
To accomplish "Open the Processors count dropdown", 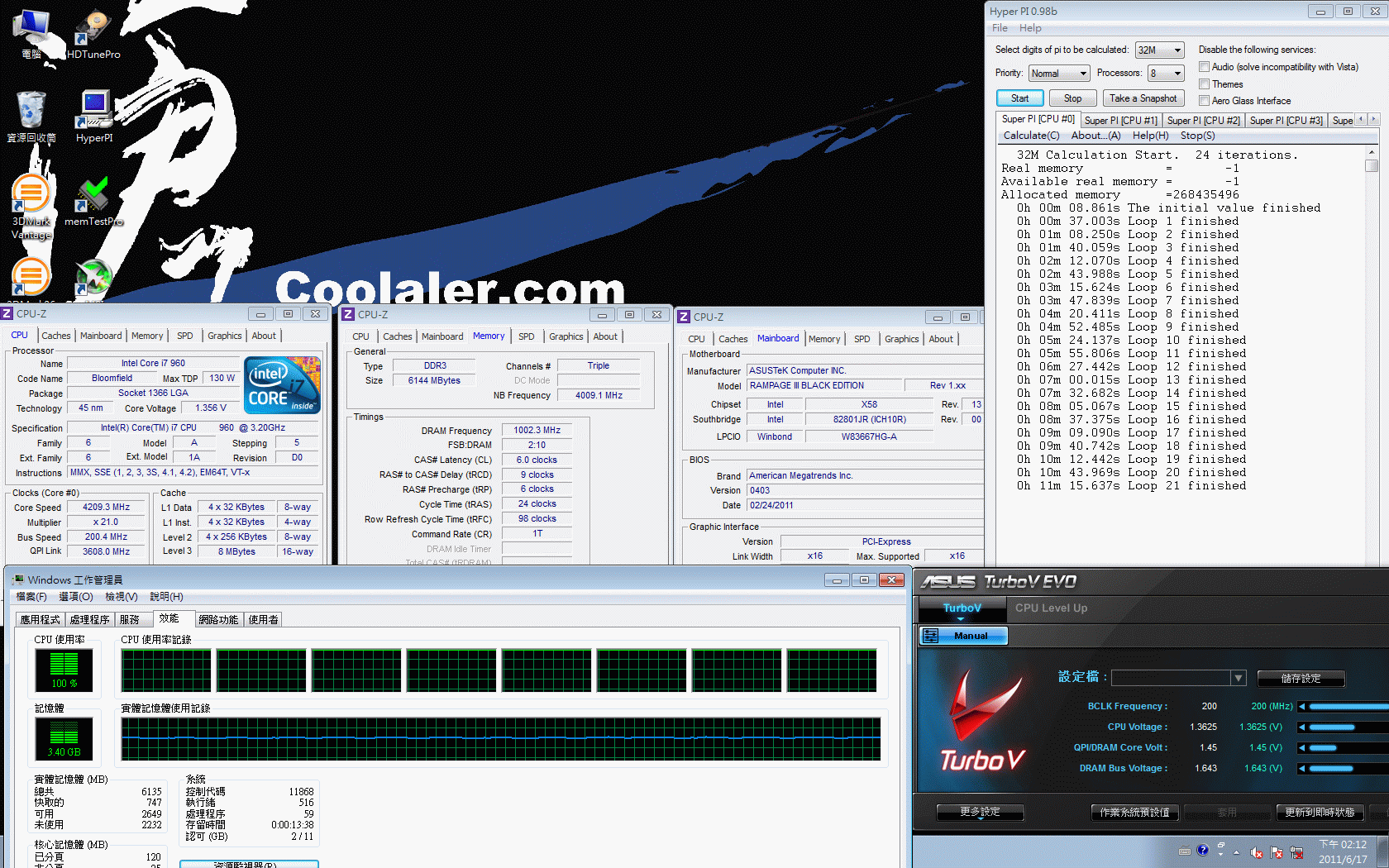I will 1167,74.
